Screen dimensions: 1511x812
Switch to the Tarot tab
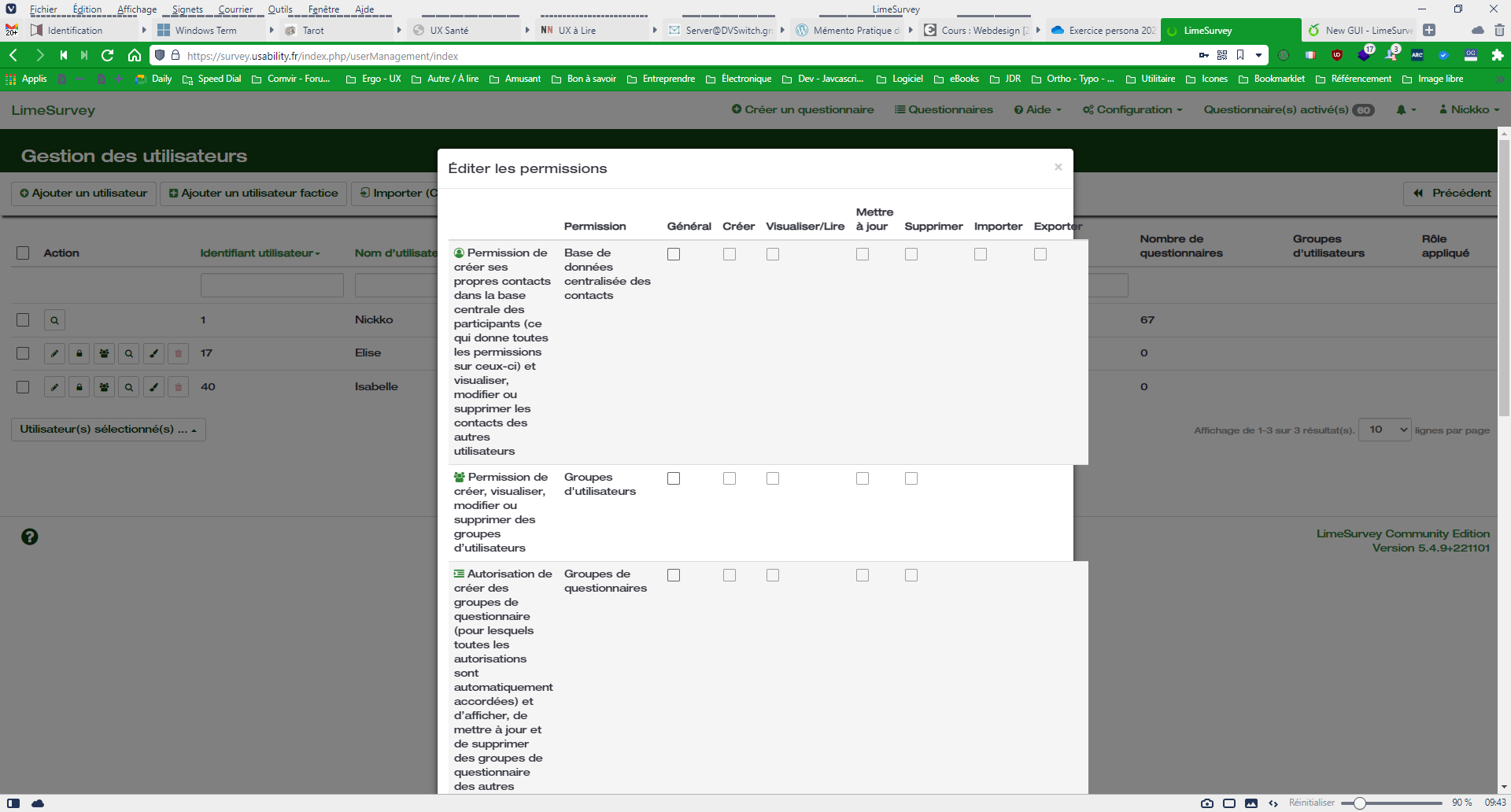(x=313, y=31)
